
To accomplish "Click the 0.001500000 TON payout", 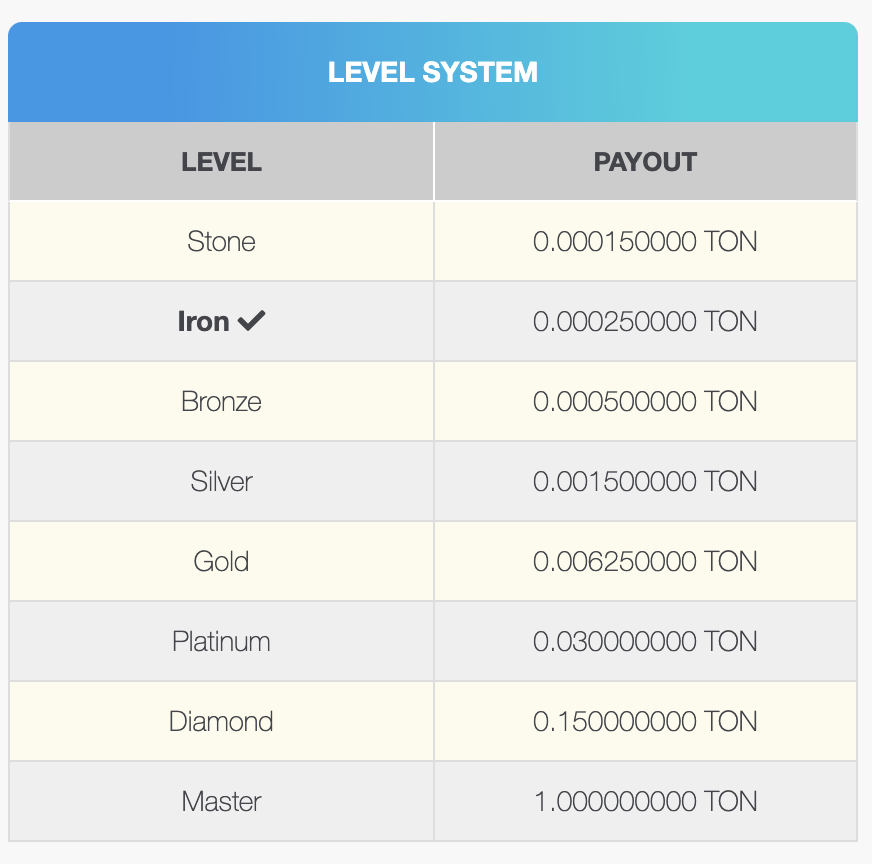I will coord(645,481).
